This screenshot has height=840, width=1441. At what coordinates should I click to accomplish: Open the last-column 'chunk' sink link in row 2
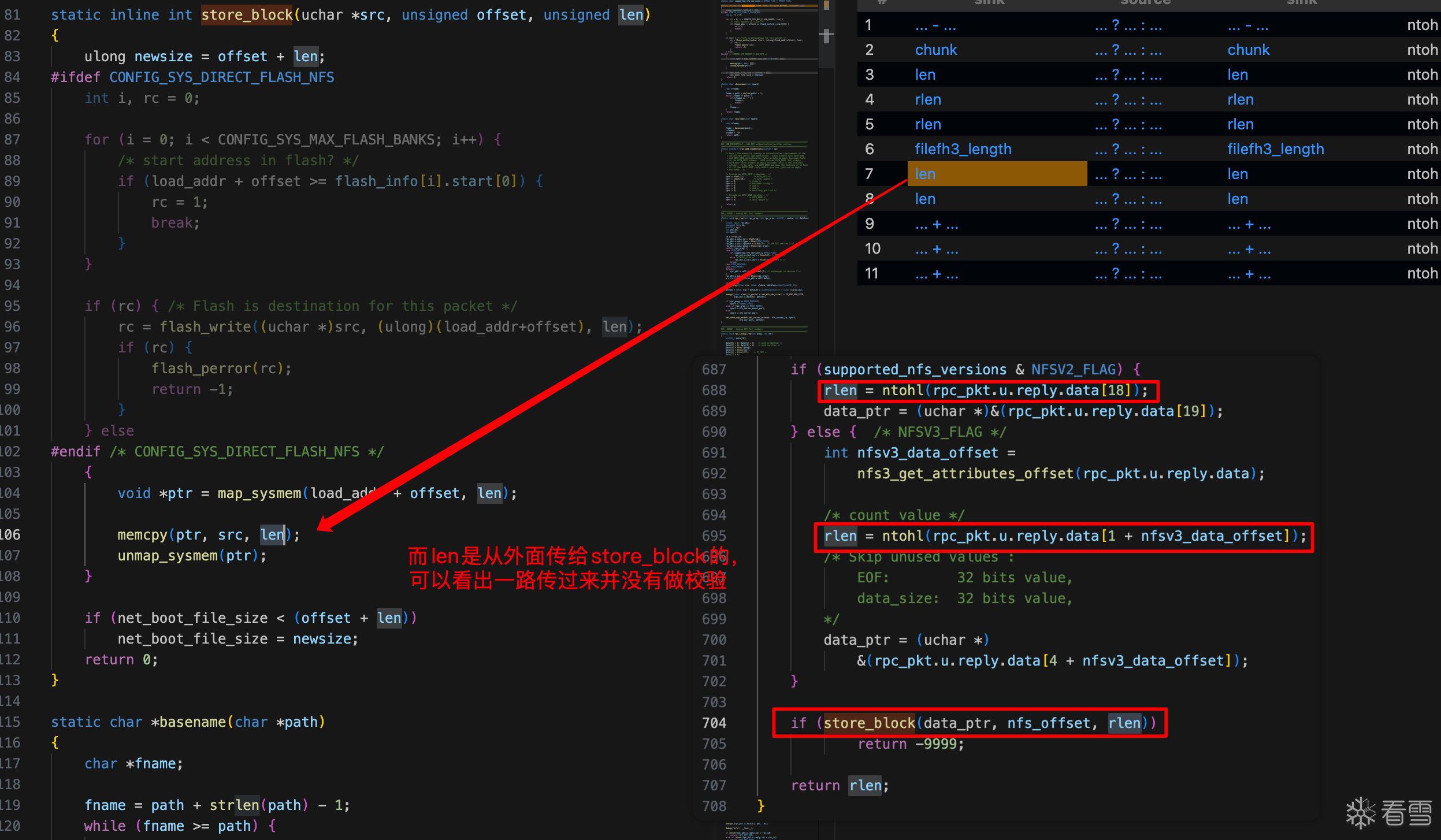1249,50
